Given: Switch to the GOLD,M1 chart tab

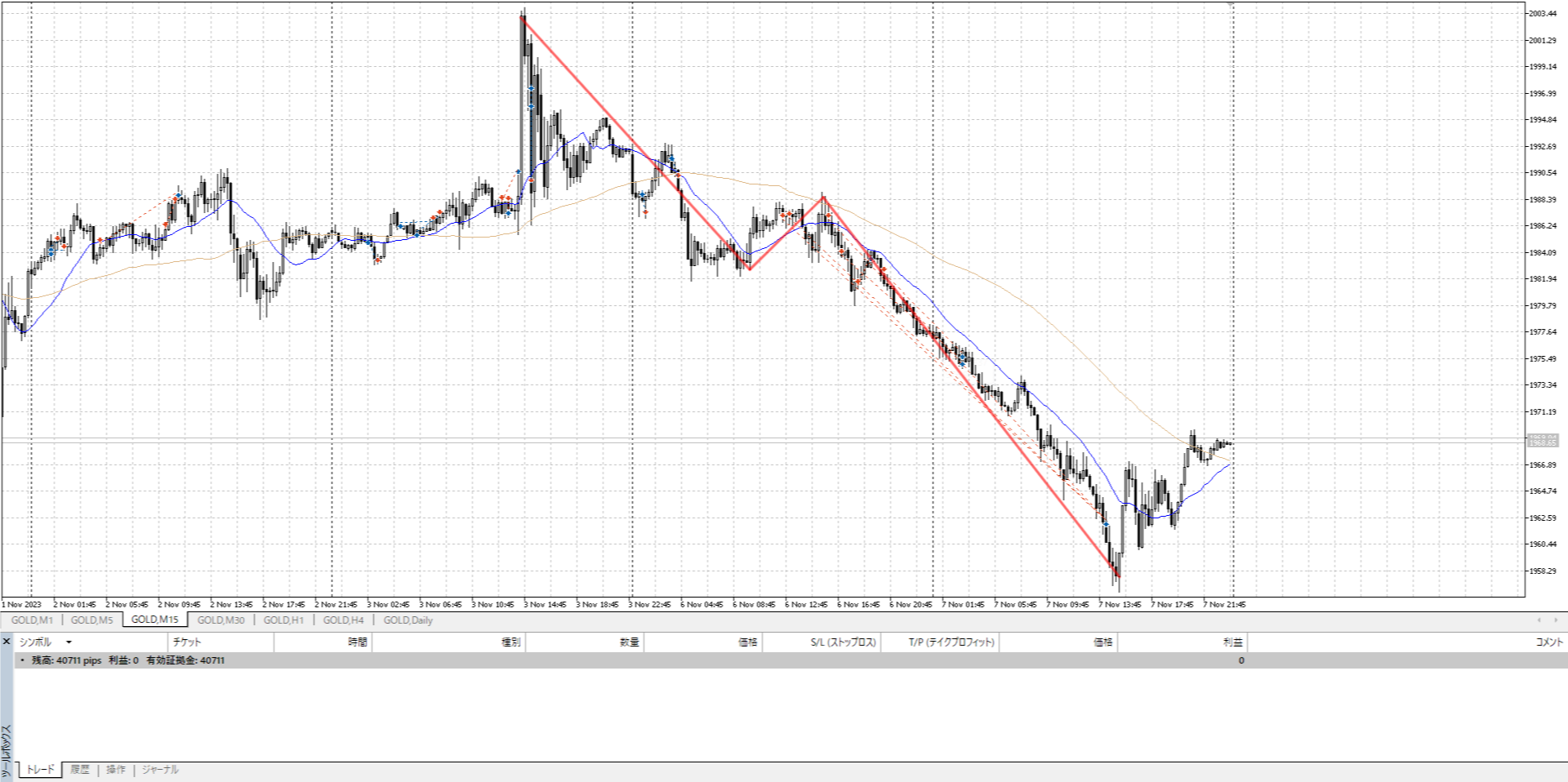Looking at the screenshot, I should click(32, 620).
